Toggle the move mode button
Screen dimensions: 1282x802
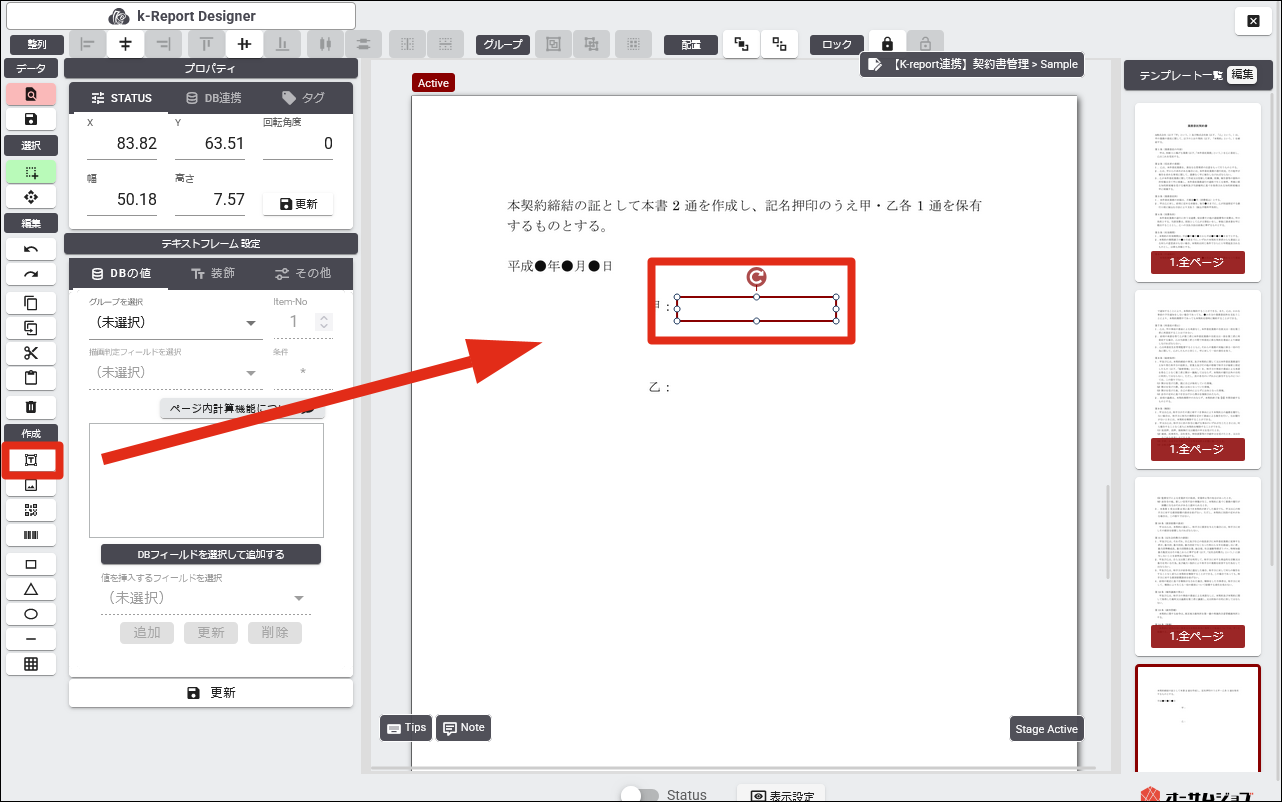31,198
